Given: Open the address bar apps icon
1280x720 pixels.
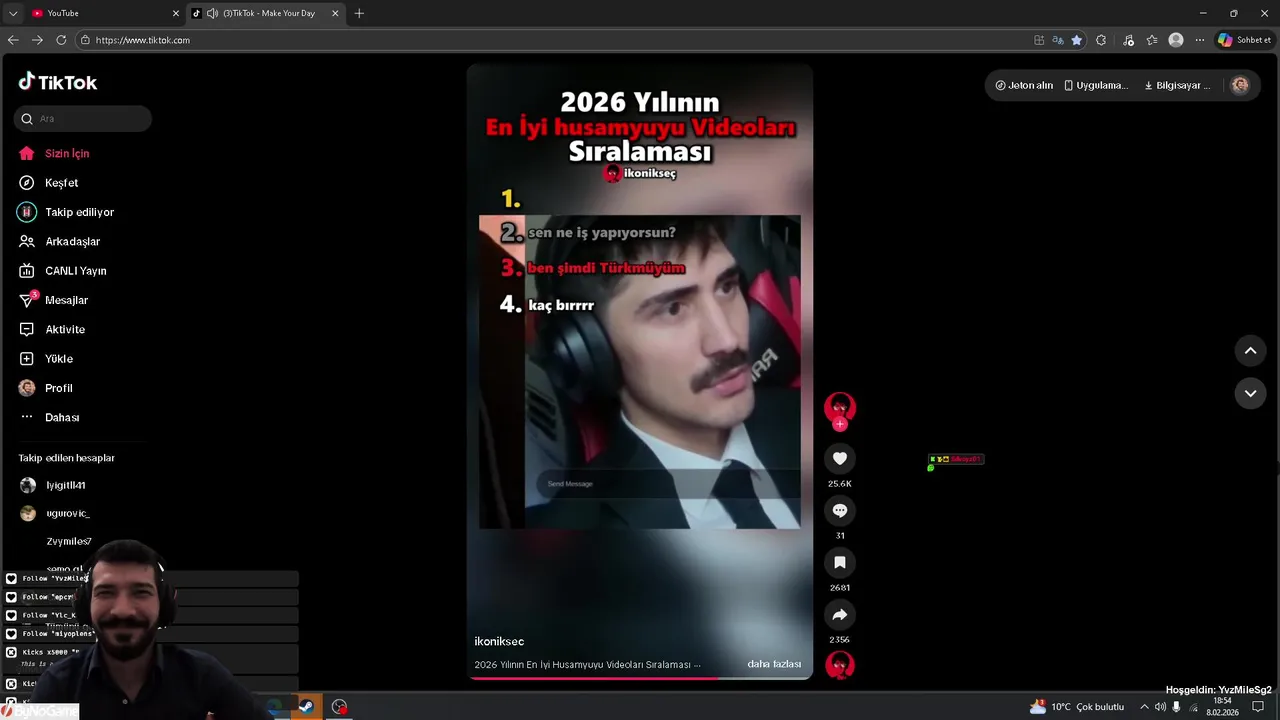Looking at the screenshot, I should click(1039, 40).
